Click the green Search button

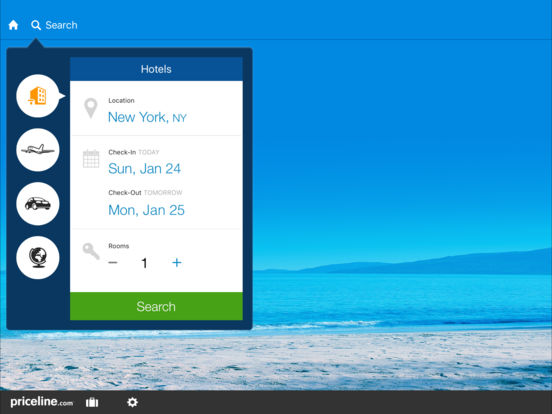click(x=156, y=306)
